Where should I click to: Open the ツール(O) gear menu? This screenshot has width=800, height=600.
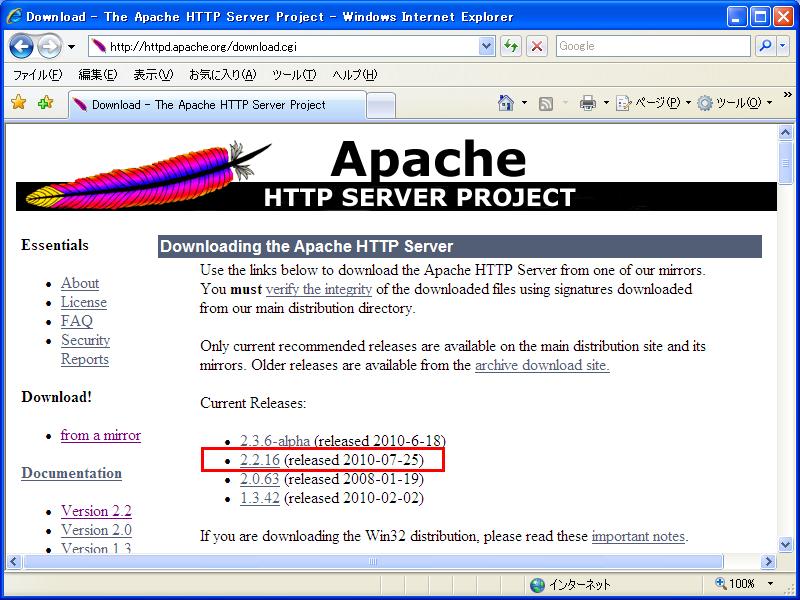tap(735, 104)
